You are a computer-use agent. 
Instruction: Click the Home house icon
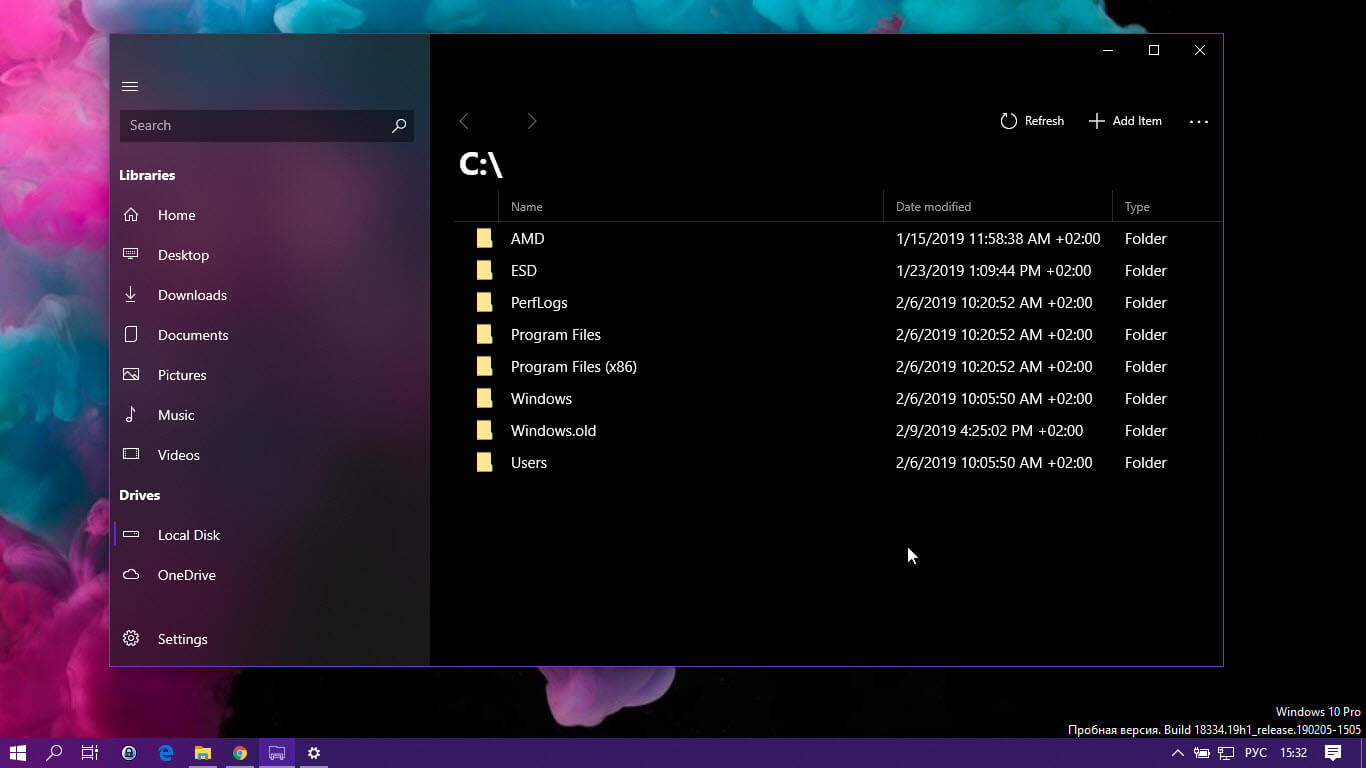(x=131, y=215)
